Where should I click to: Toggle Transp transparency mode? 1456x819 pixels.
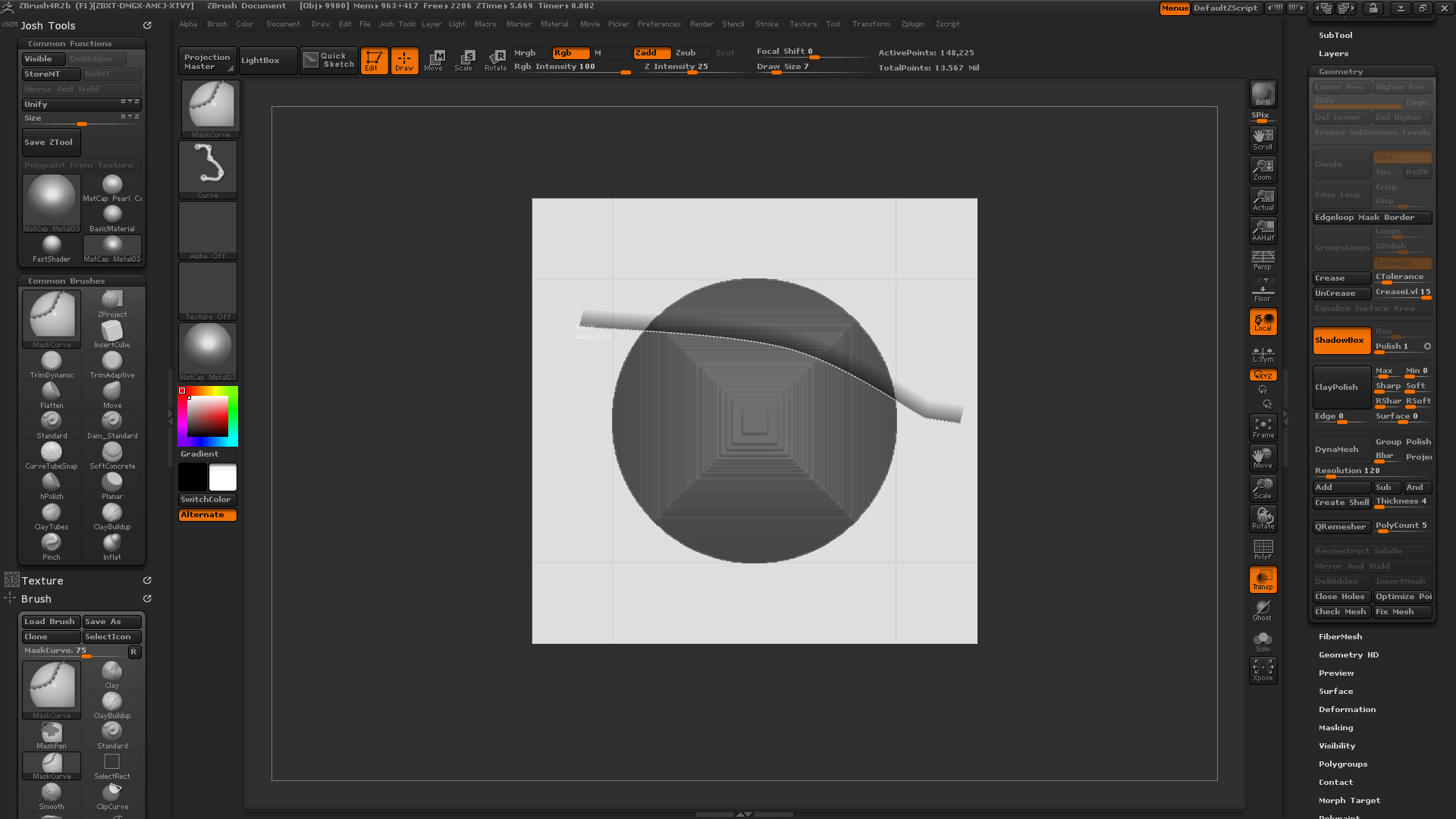click(1263, 579)
